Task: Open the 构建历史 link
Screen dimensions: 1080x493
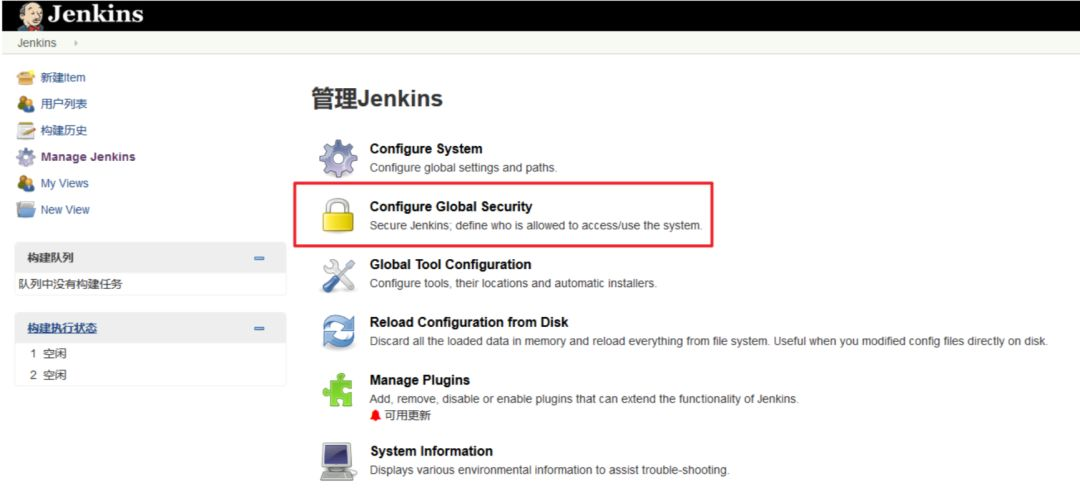Action: tap(63, 130)
